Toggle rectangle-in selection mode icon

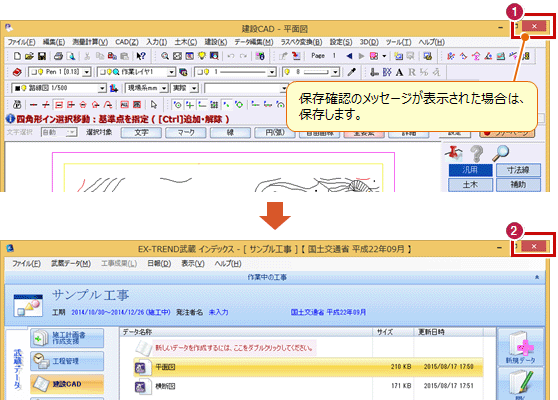coord(59,105)
